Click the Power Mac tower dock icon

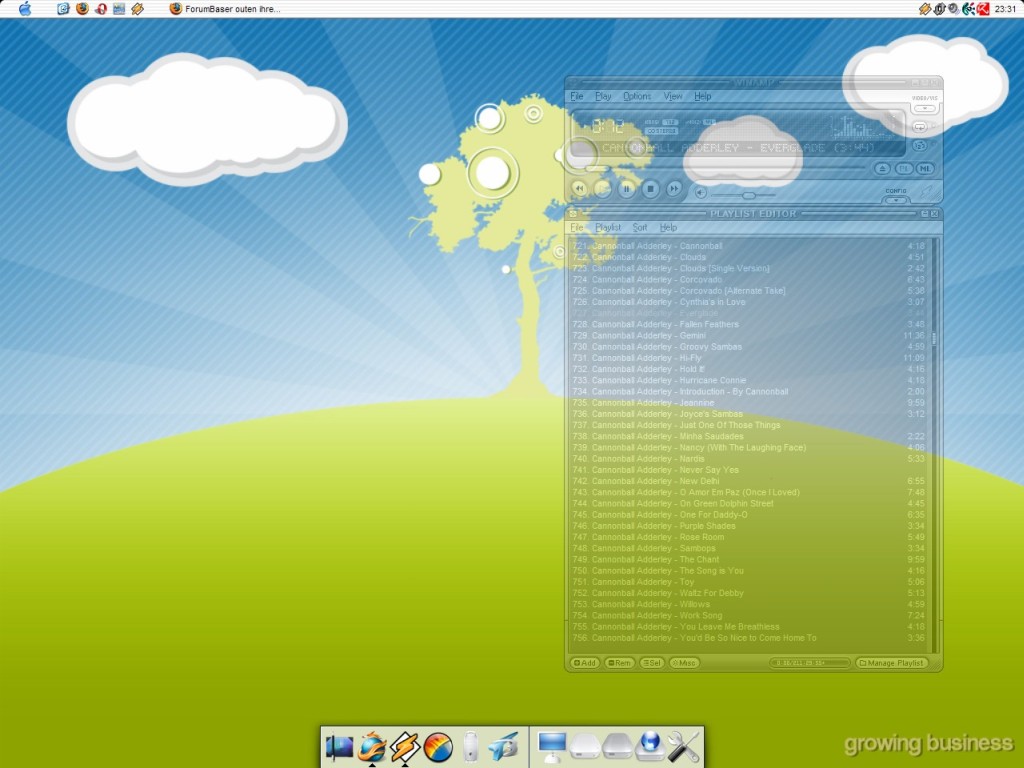(470, 746)
